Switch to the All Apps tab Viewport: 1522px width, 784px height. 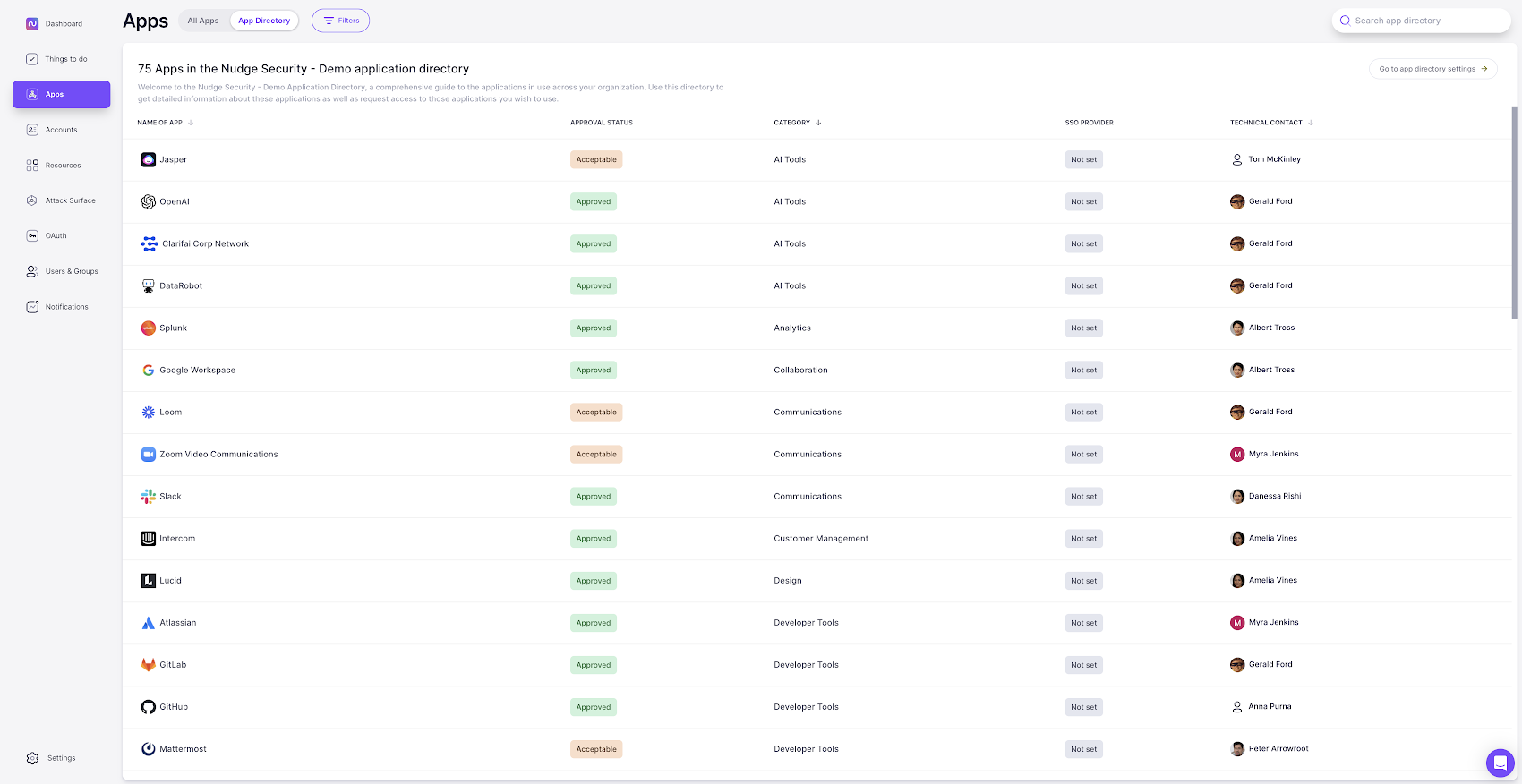coord(203,21)
